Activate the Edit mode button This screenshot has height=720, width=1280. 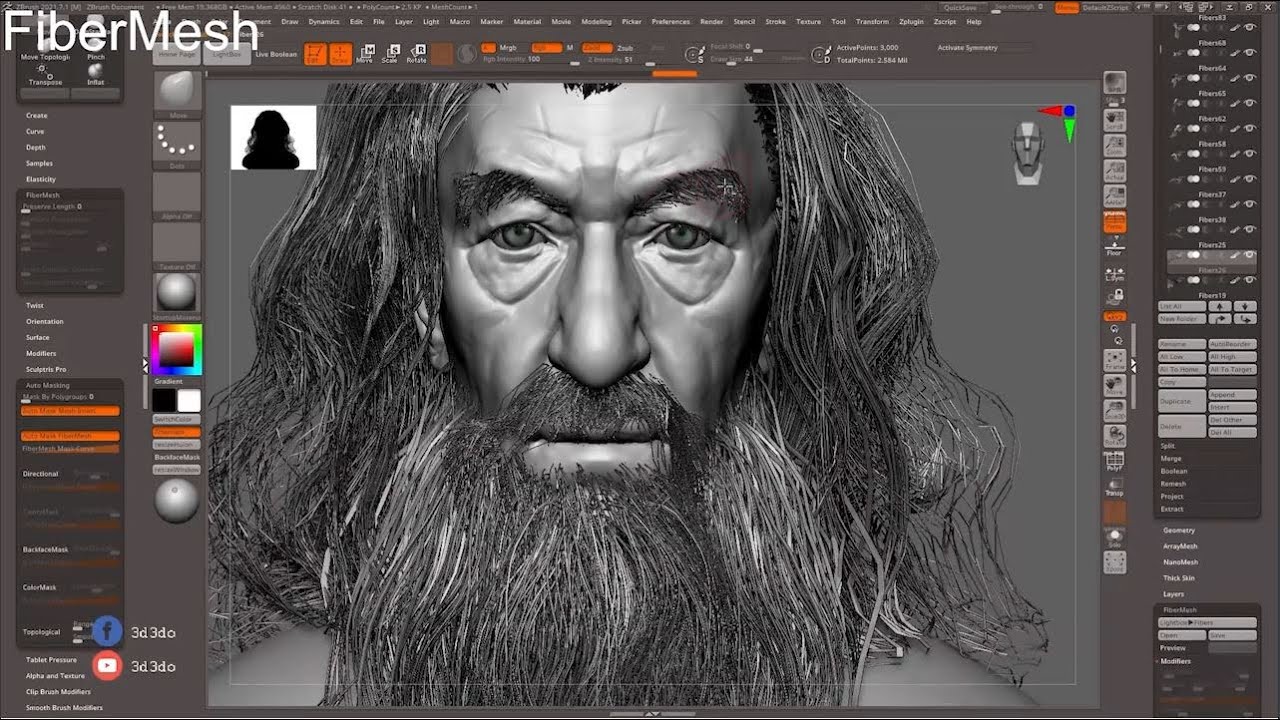315,54
